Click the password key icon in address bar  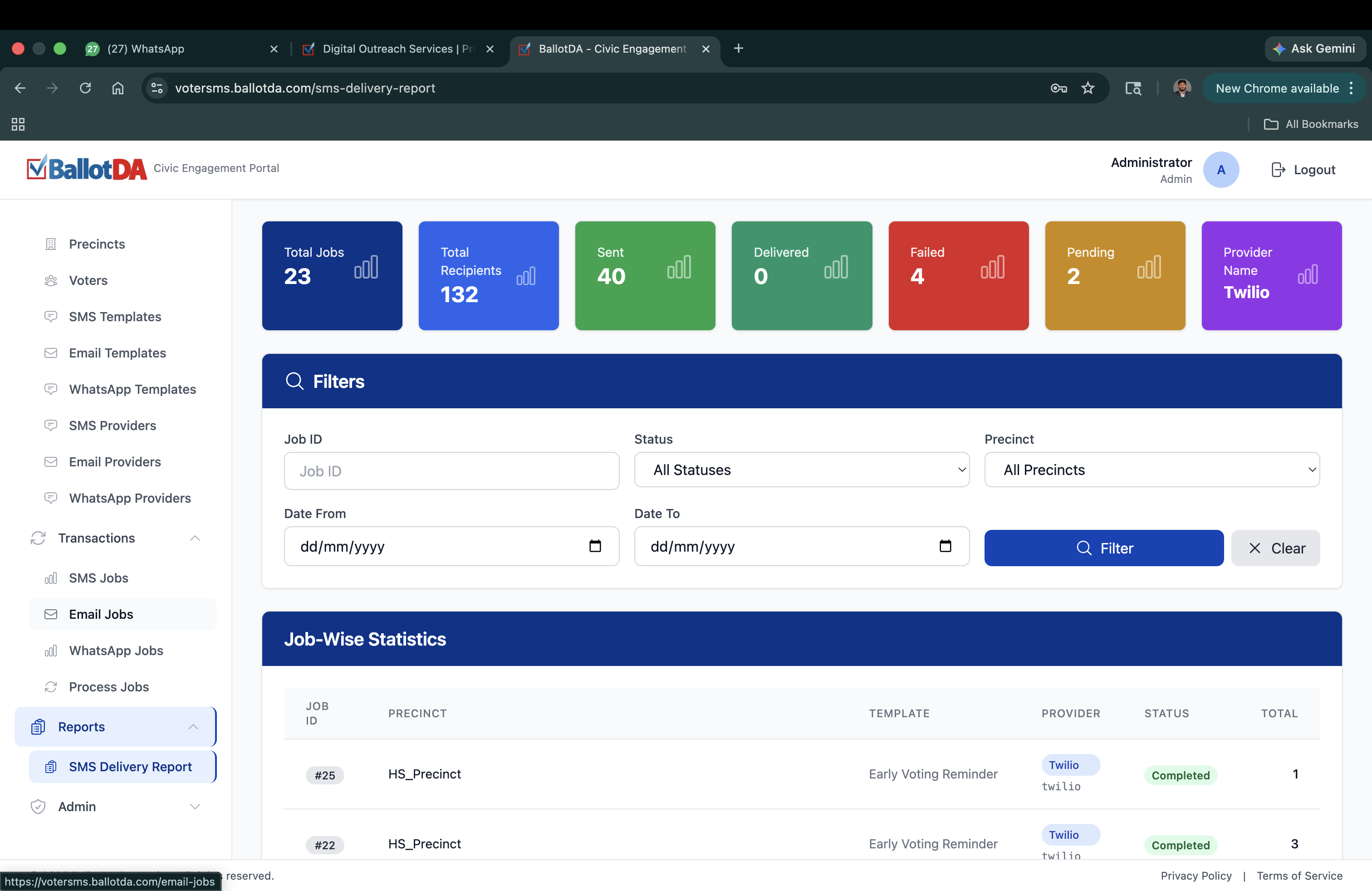pyautogui.click(x=1058, y=88)
